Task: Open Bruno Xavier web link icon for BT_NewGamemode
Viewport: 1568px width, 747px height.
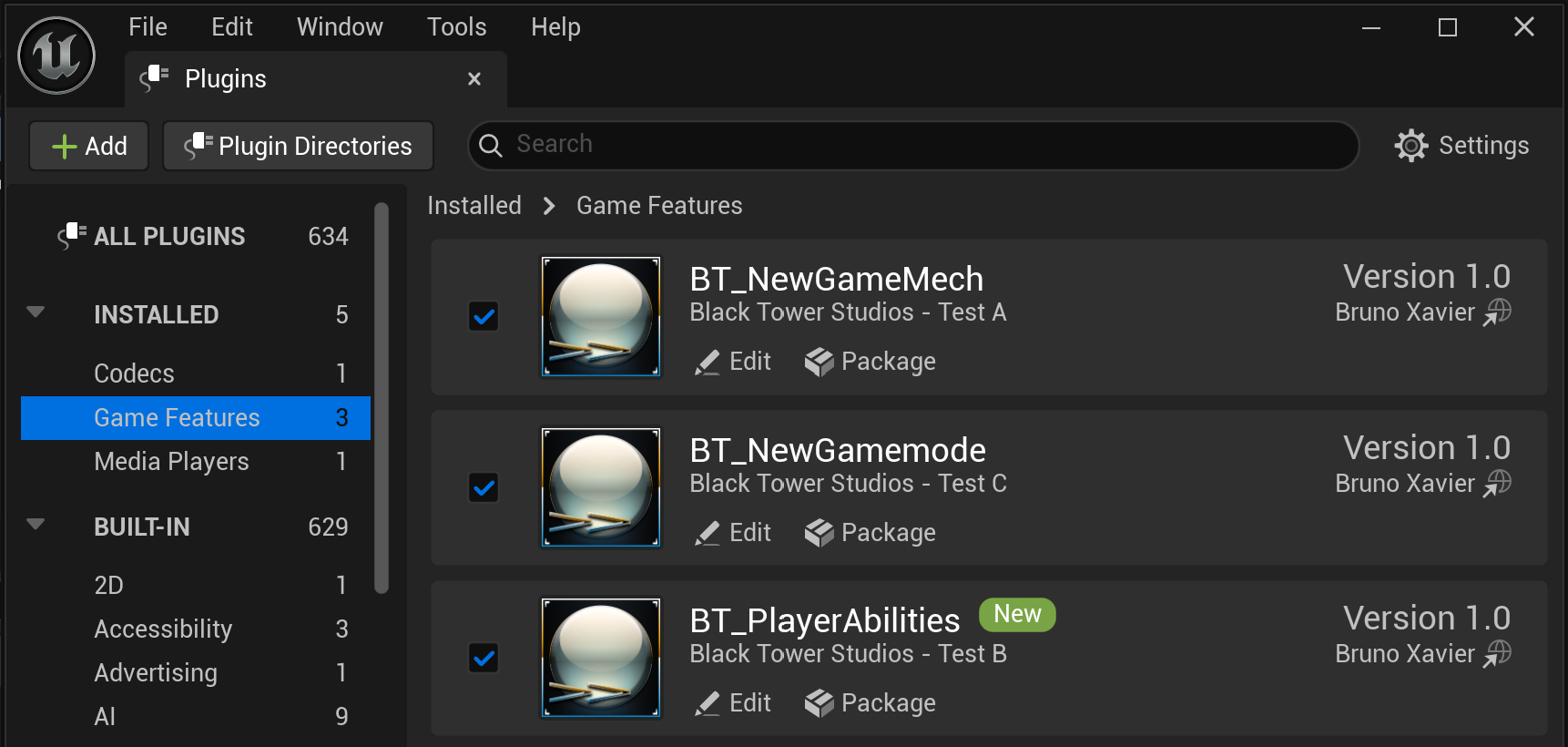Action: click(x=1497, y=484)
